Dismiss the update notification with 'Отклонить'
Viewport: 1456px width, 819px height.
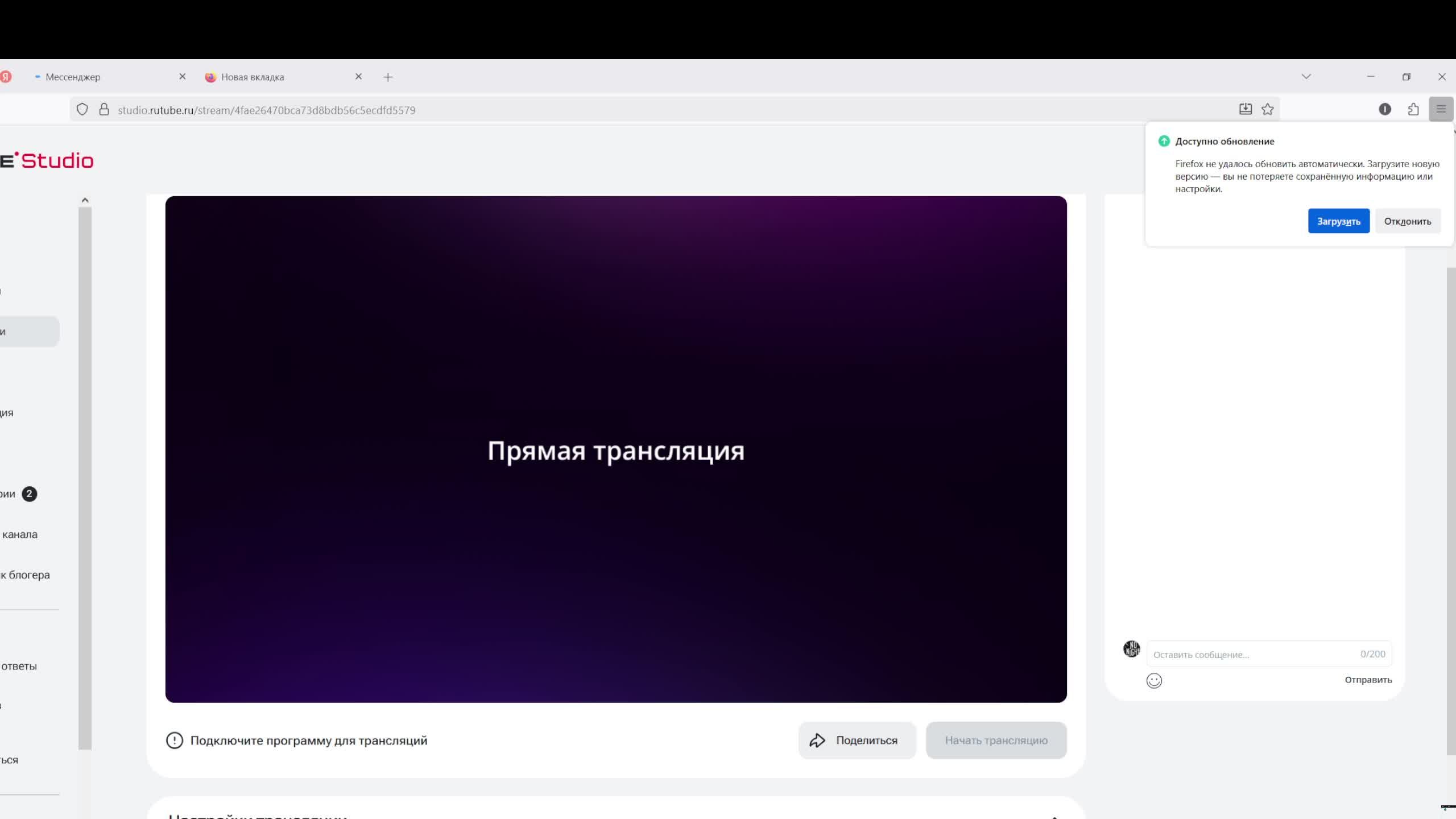pyautogui.click(x=1408, y=221)
